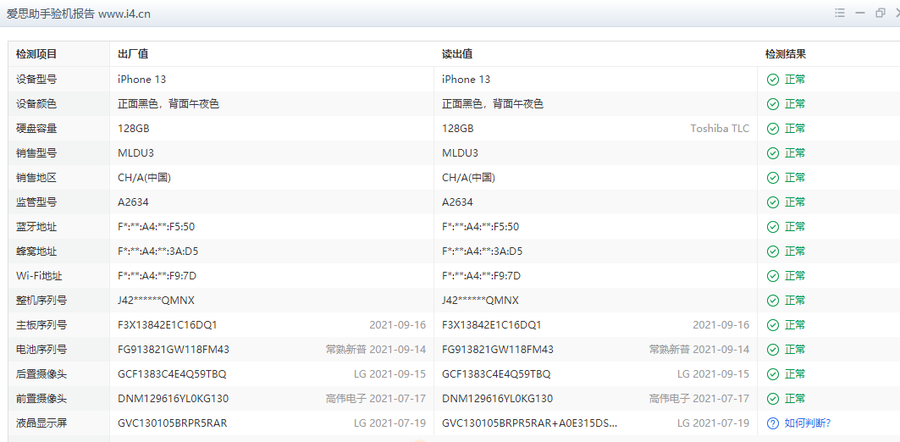Select the 电池序列号 row label
Screen dimensions: 900x442
coord(41,350)
